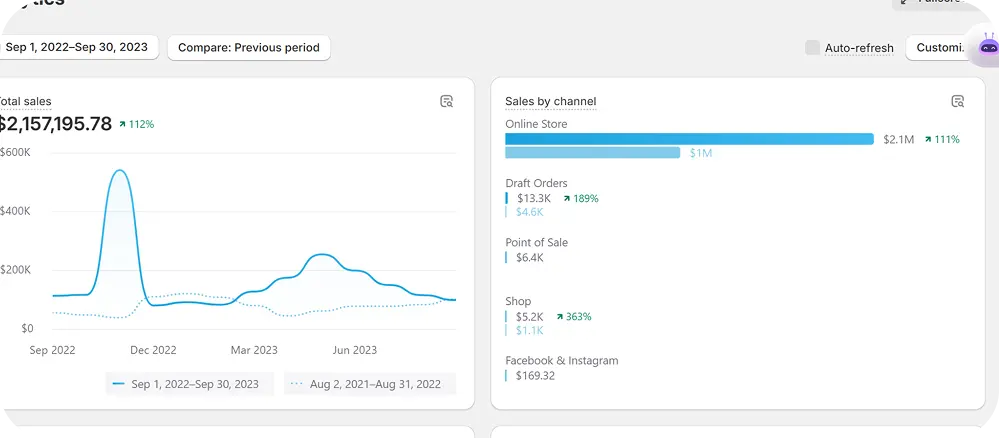Open report icon on Sales by channel card
Screen dimensions: 999x438
pos(958,101)
